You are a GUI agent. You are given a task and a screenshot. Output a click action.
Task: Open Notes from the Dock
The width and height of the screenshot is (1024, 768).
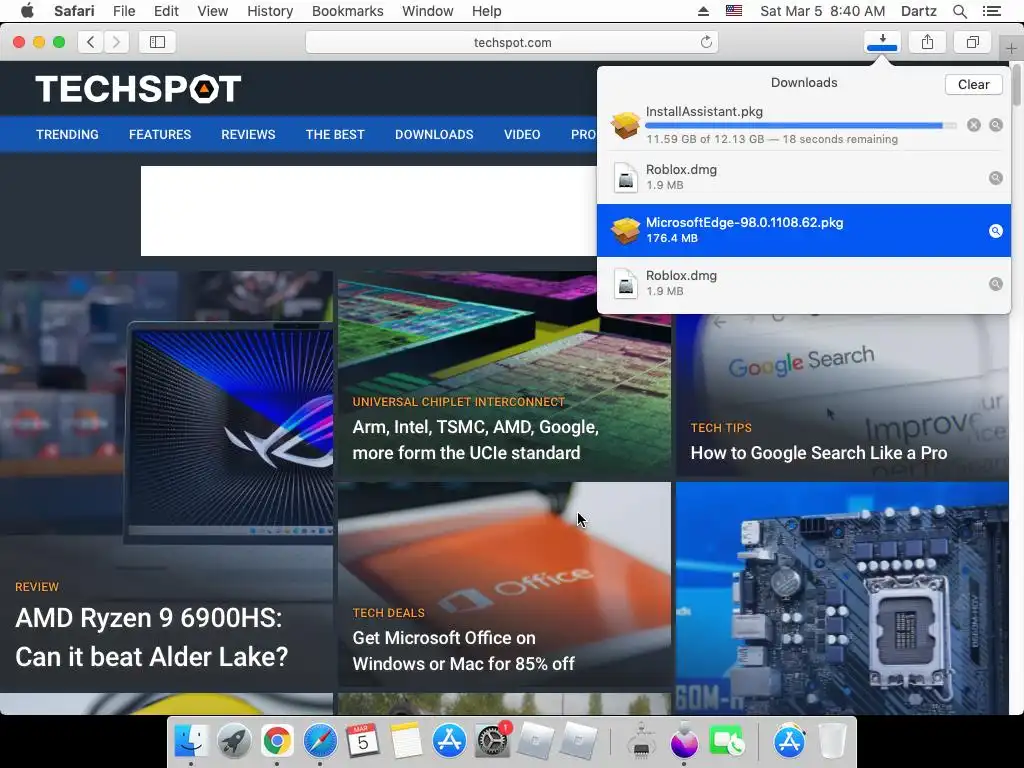click(406, 741)
